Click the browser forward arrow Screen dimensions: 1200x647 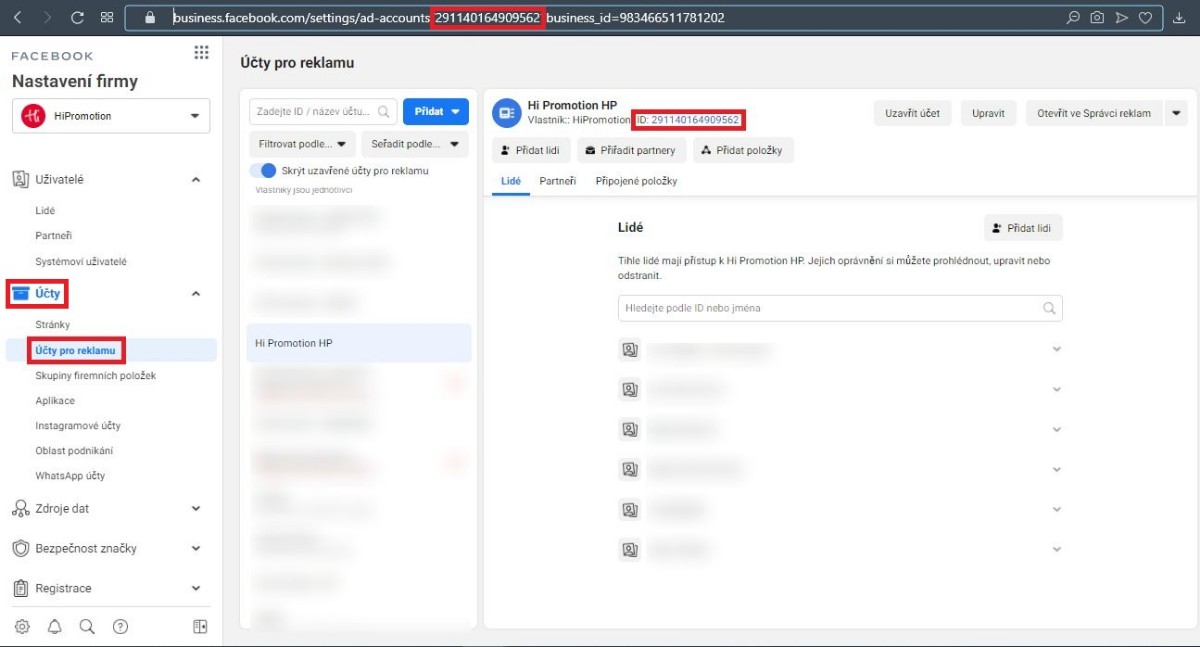[x=47, y=17]
